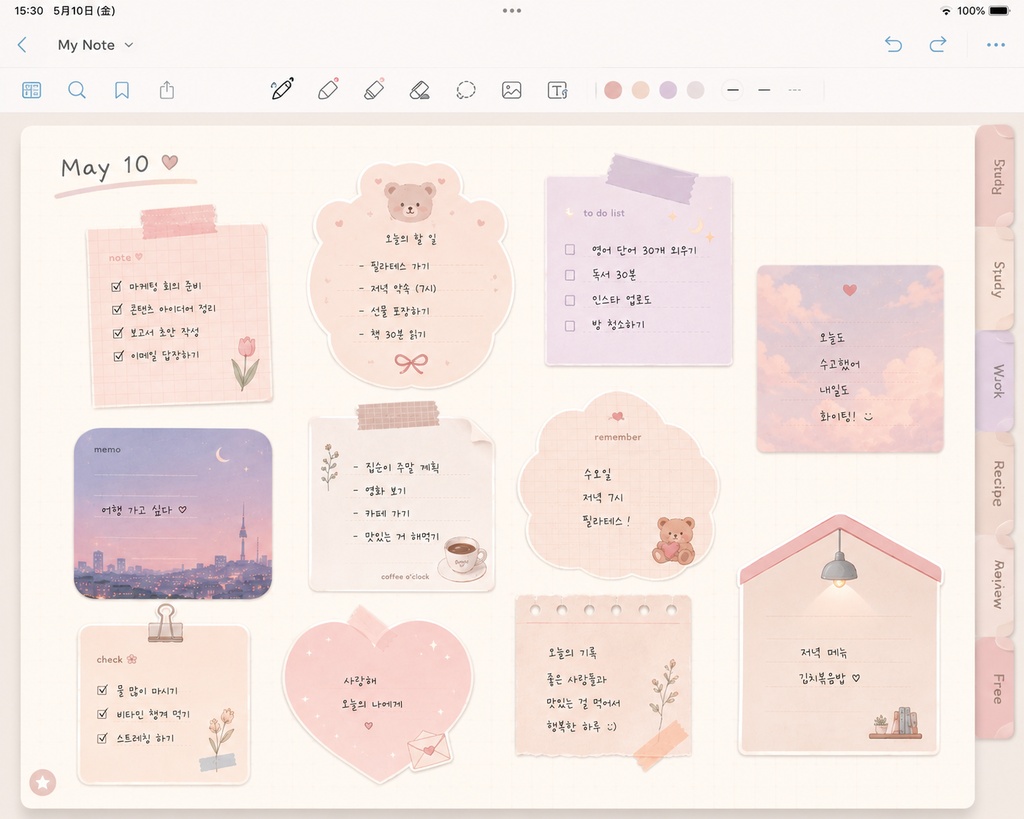
Task: Select the Lasso selection tool
Action: pos(466,90)
